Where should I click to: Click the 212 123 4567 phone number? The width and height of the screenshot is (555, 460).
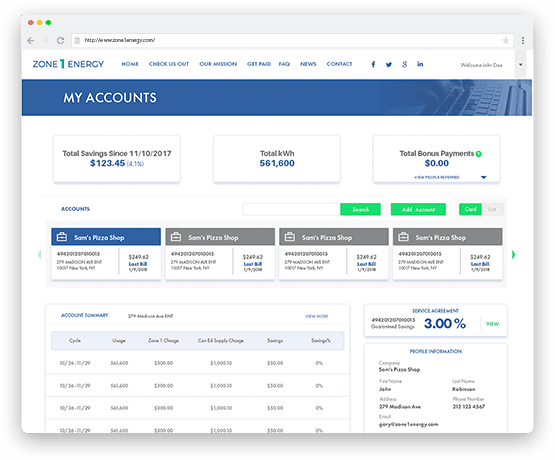tap(469, 407)
